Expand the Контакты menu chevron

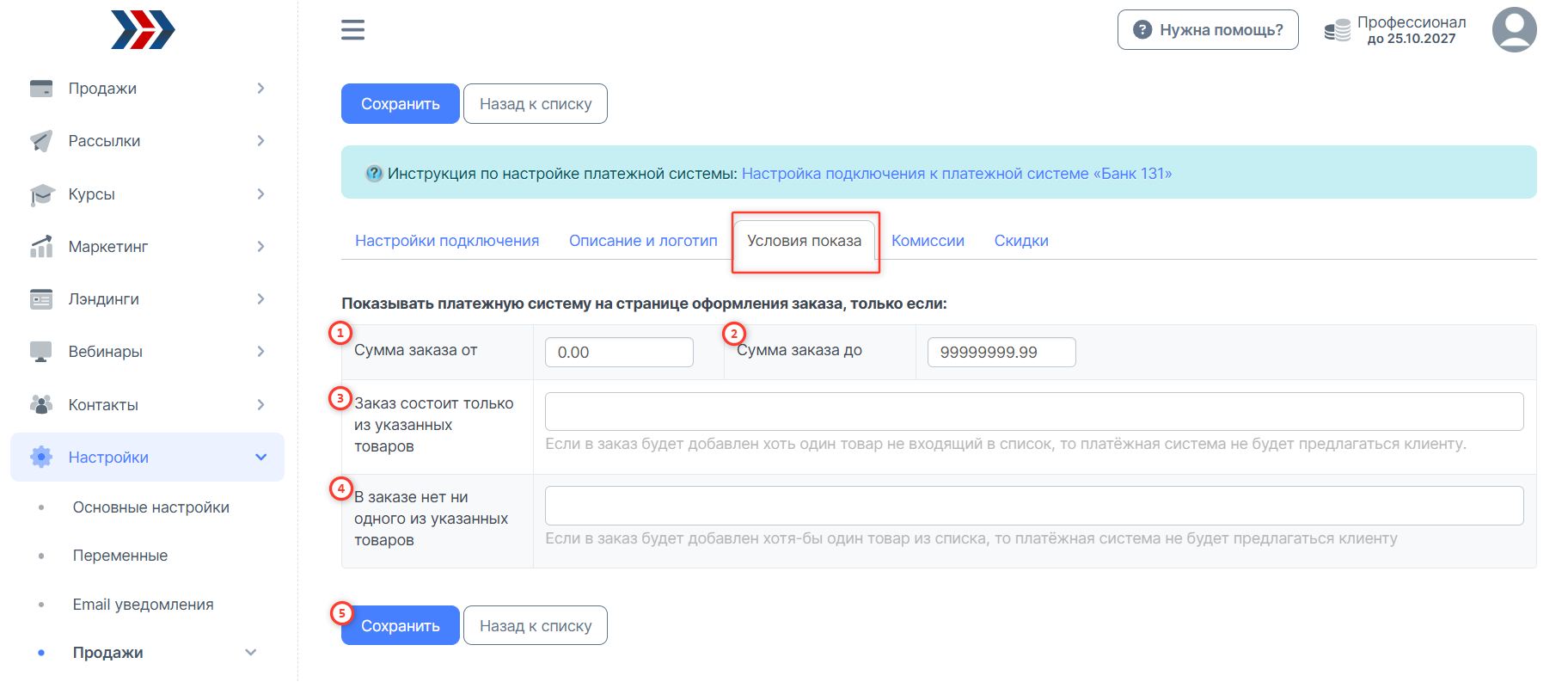point(260,405)
